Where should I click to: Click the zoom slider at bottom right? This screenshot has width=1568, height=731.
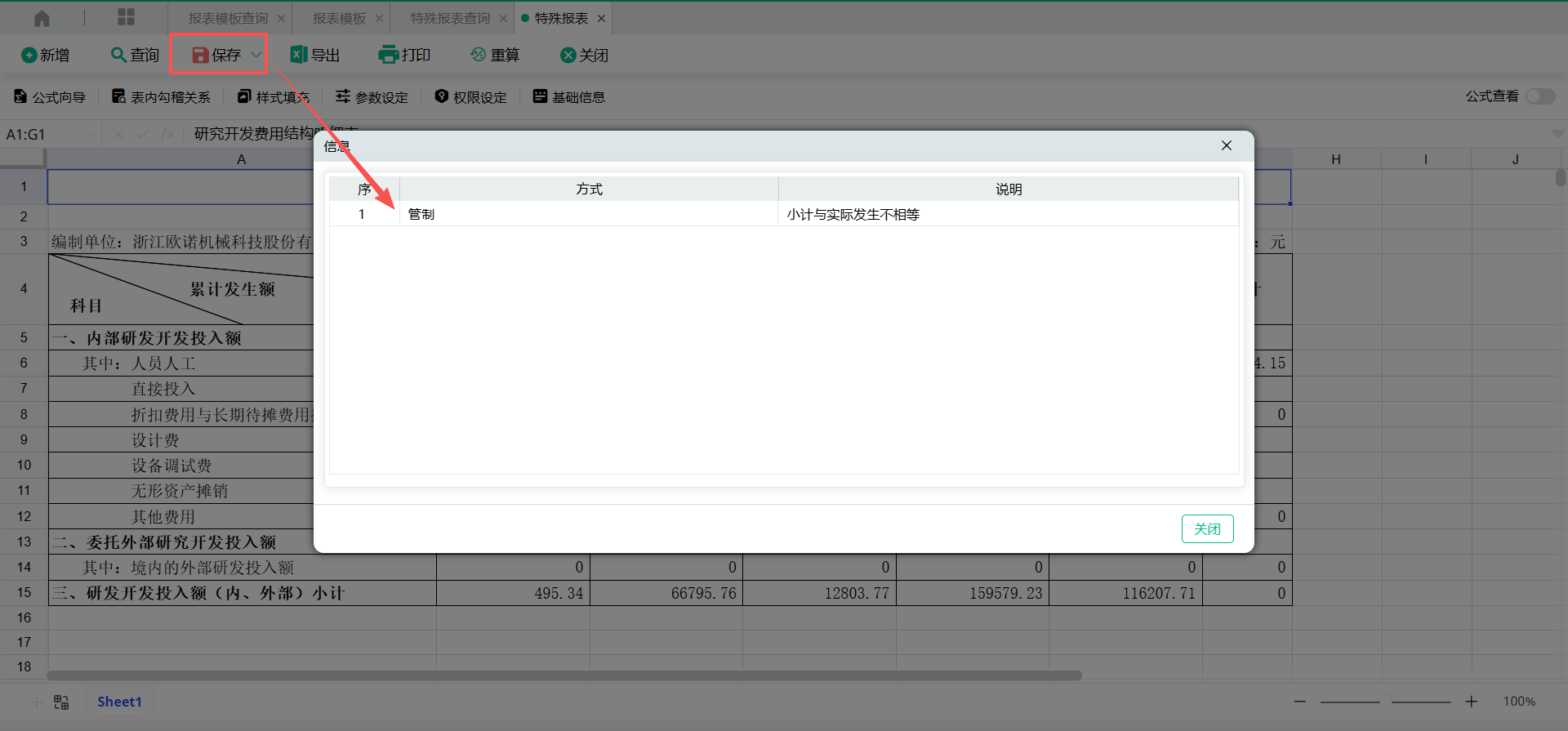[1386, 702]
